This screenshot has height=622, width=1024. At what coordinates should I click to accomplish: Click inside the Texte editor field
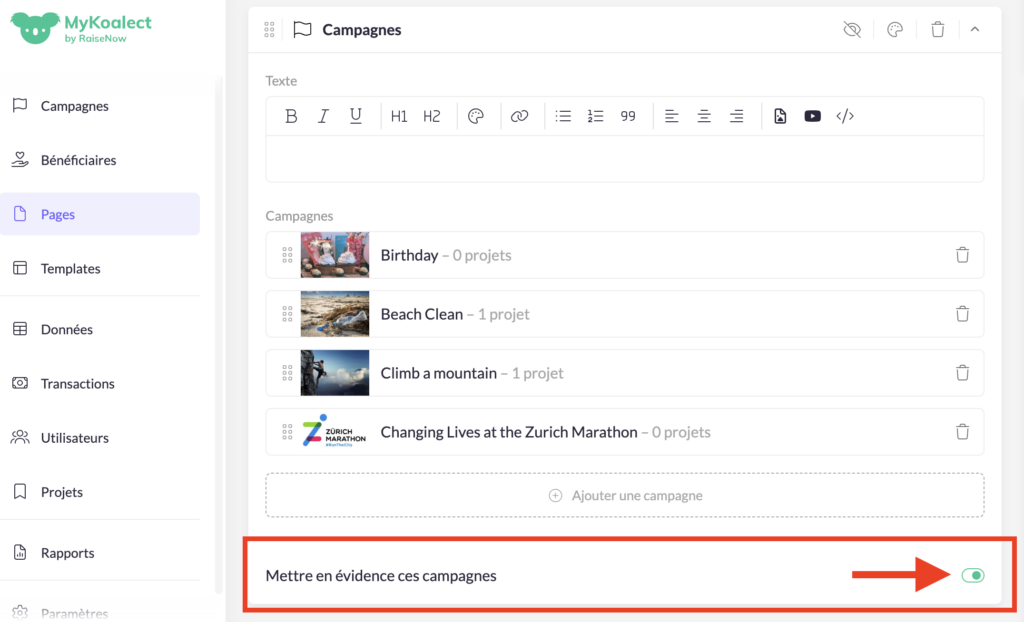(624, 158)
